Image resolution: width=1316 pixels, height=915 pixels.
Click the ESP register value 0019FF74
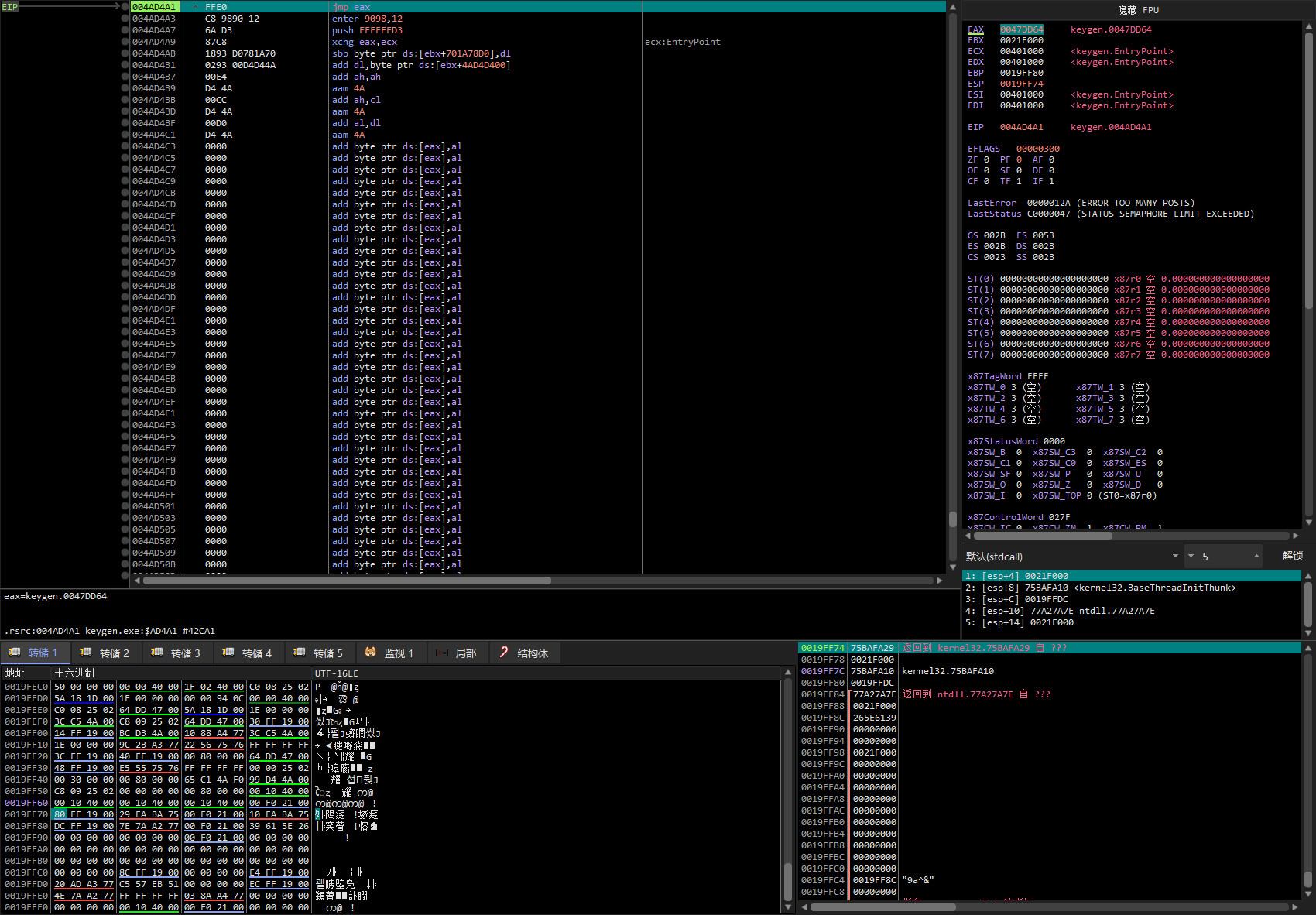tap(1021, 84)
